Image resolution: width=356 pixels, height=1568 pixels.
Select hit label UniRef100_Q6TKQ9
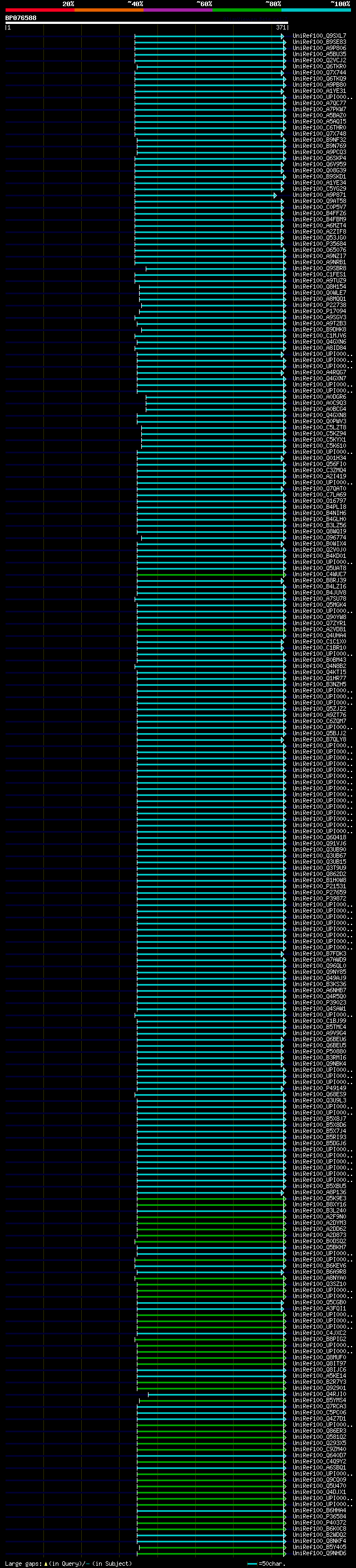[319, 78]
